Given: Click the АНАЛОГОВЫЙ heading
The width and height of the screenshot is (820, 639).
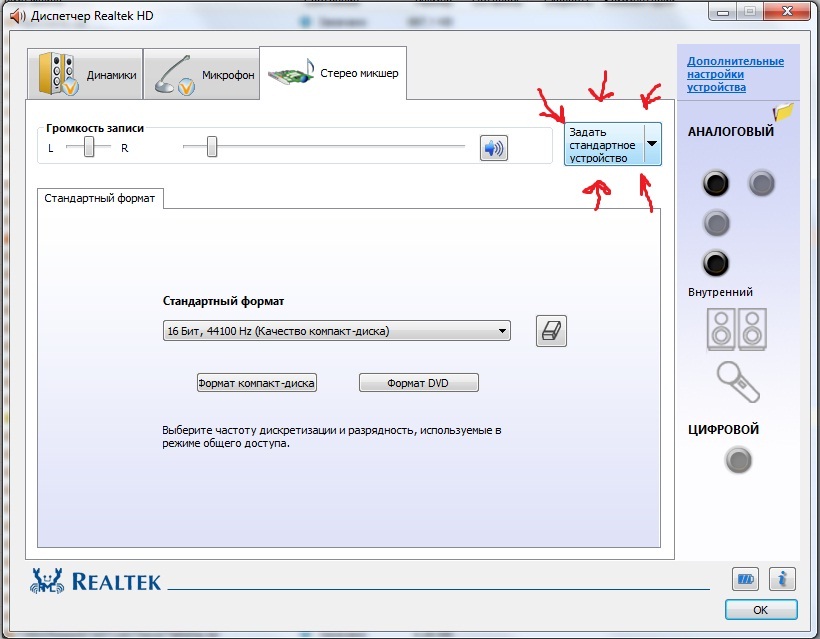Looking at the screenshot, I should [731, 131].
